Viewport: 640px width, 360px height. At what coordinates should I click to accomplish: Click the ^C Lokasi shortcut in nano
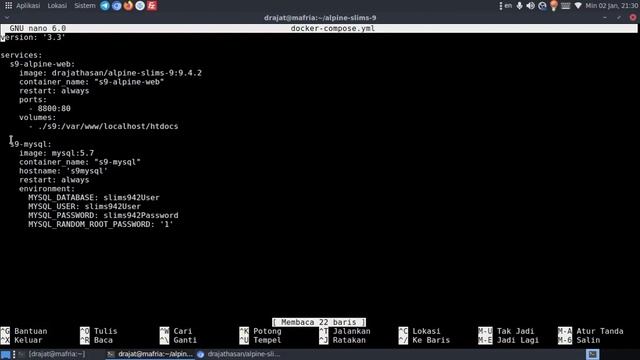click(420, 331)
